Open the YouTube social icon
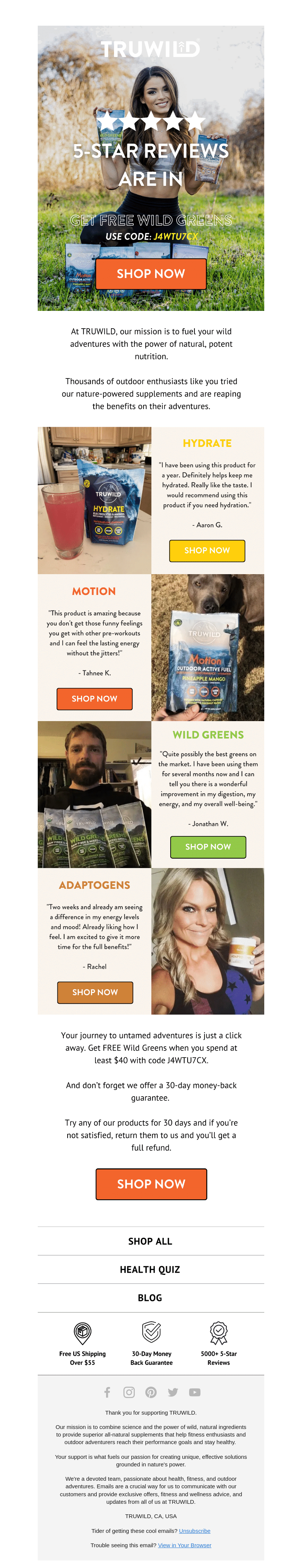Viewport: 302px width, 1568px height. pyautogui.click(x=195, y=1392)
